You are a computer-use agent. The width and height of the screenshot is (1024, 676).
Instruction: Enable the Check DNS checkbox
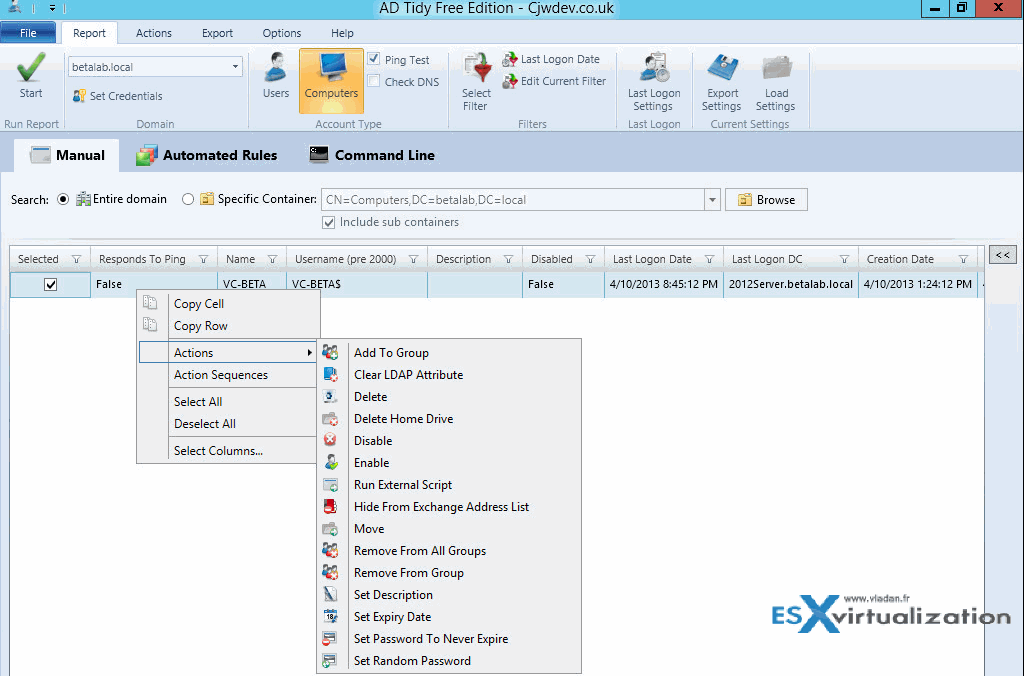pos(374,81)
